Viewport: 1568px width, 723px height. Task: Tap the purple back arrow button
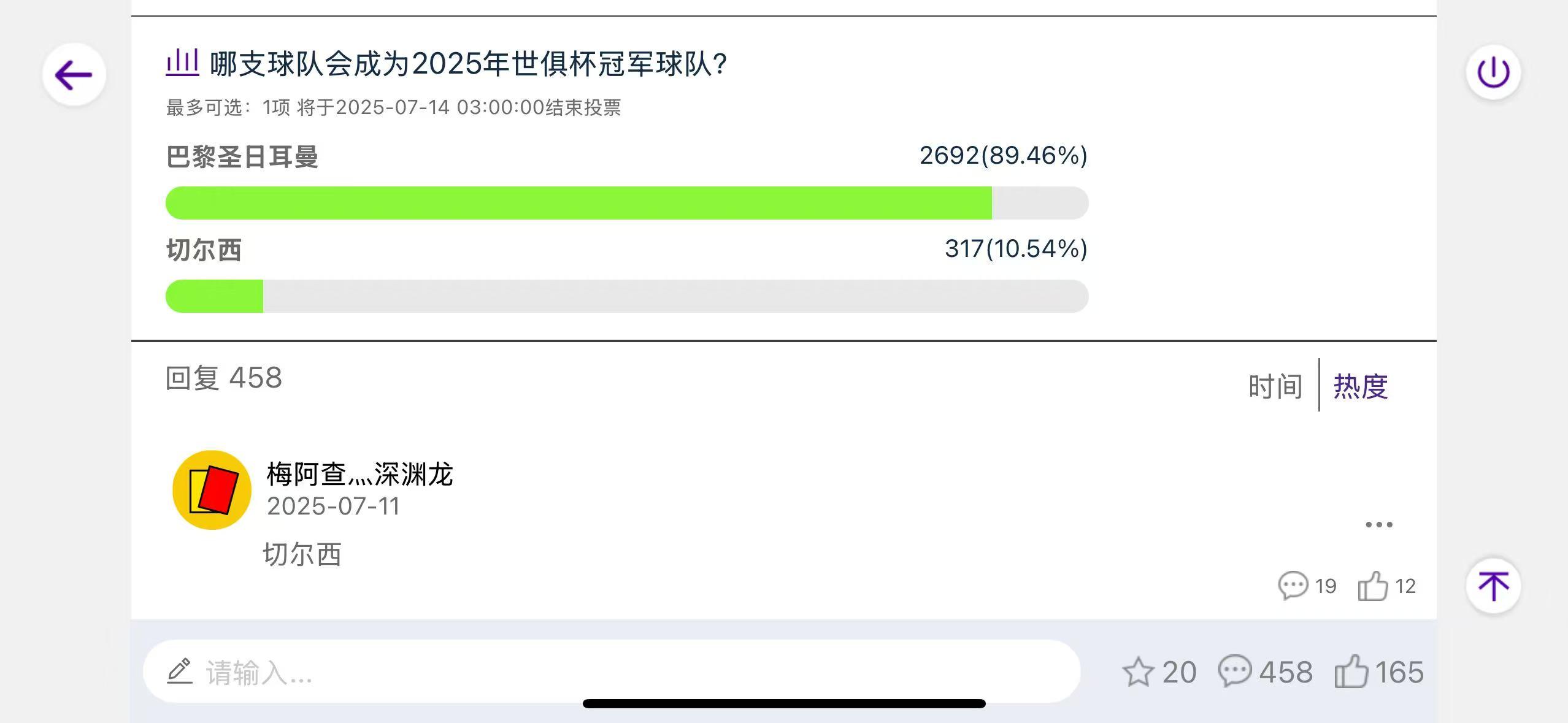tap(74, 75)
